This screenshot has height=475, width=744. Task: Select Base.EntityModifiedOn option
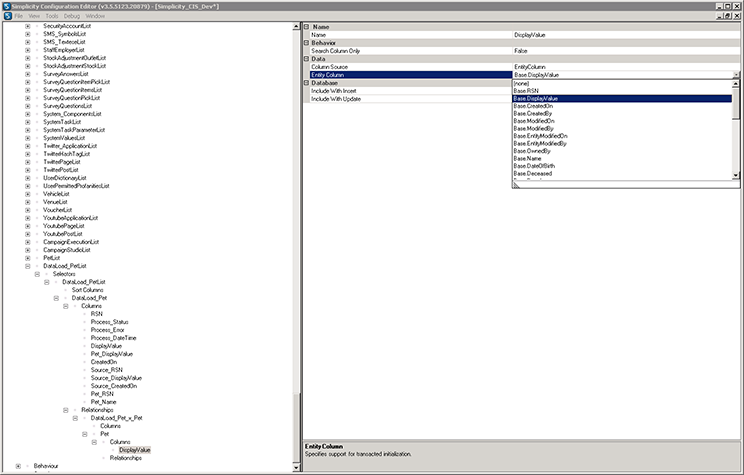[622, 136]
